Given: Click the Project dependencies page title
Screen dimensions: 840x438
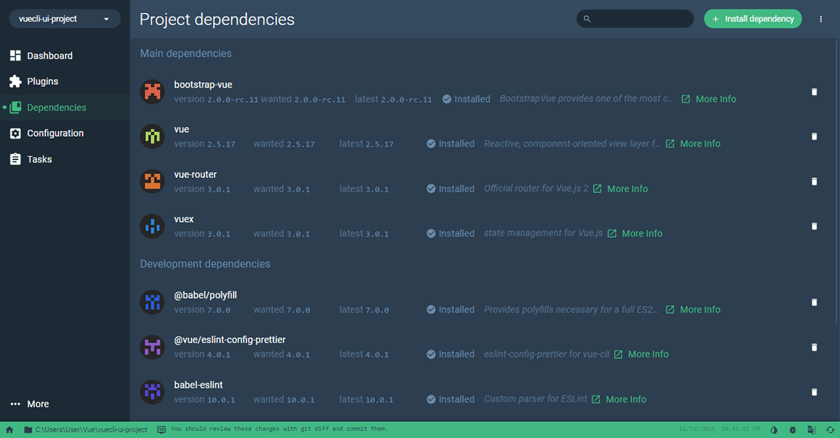Looking at the screenshot, I should point(217,19).
